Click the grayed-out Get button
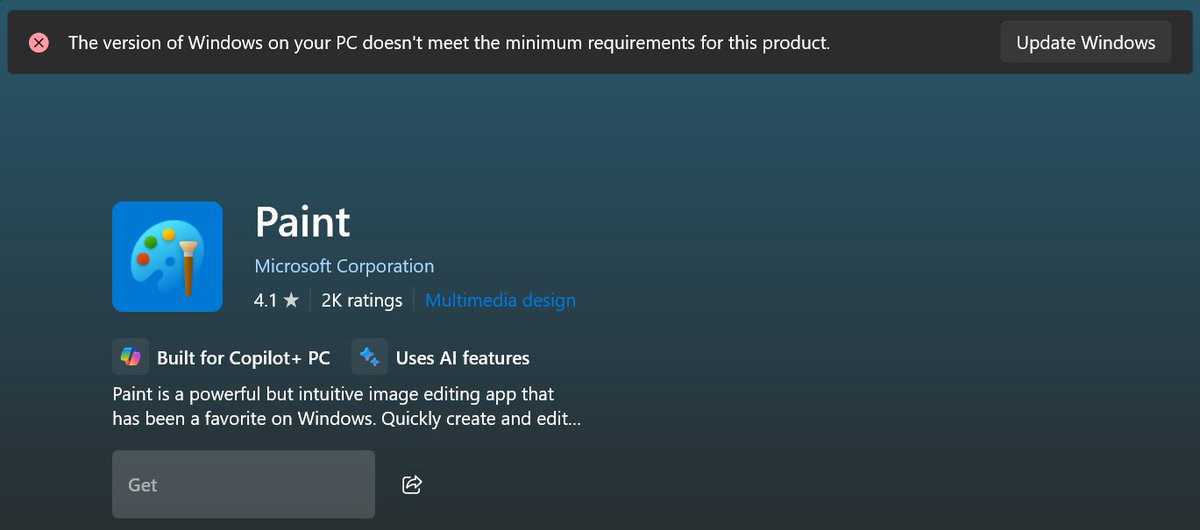 pos(243,484)
